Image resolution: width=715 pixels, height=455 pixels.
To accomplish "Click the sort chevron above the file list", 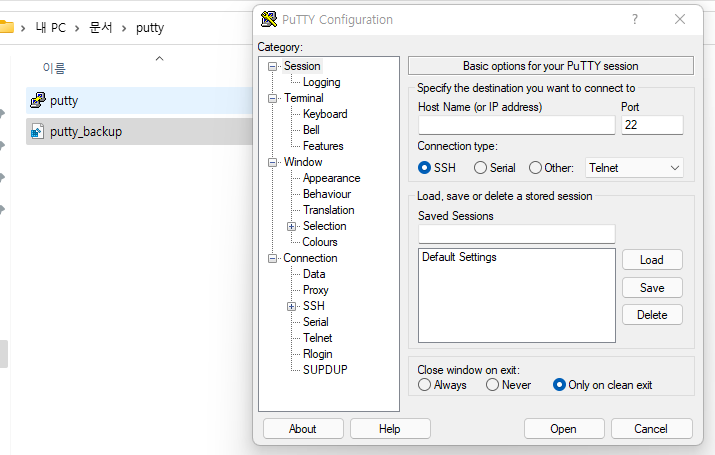I will tap(159, 58).
